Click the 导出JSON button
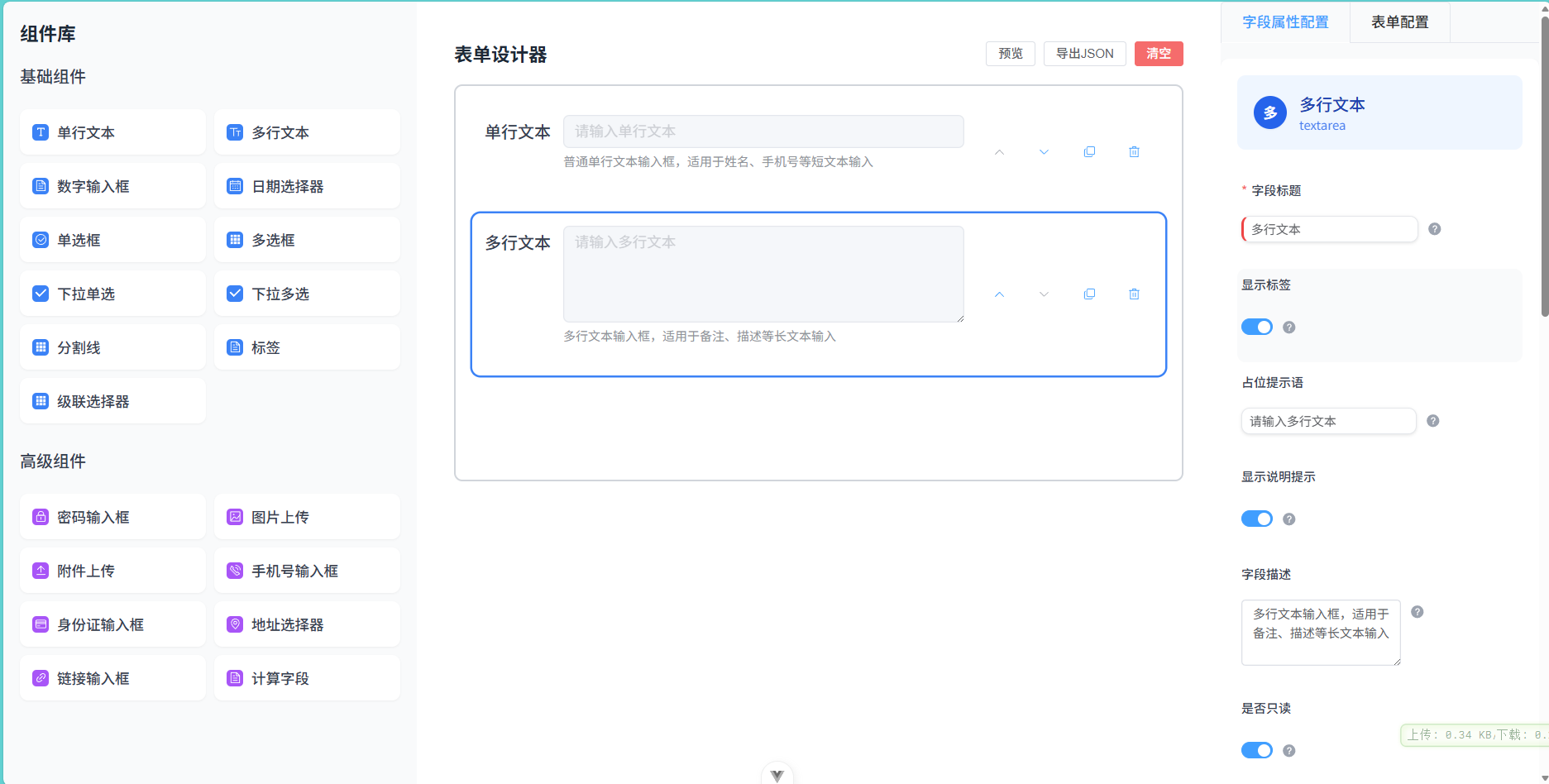The width and height of the screenshot is (1549, 784). tap(1084, 54)
